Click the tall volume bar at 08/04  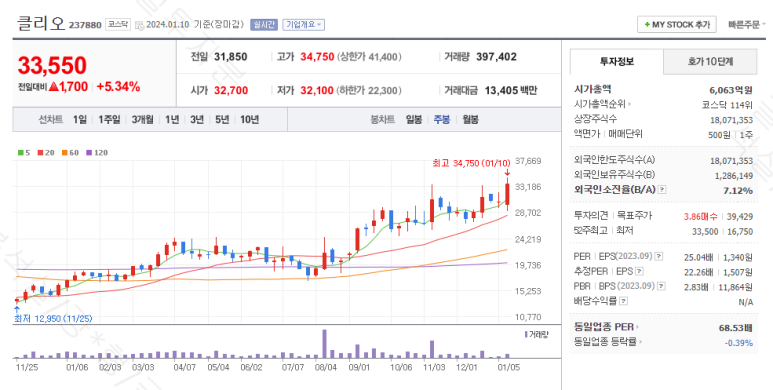[324, 344]
